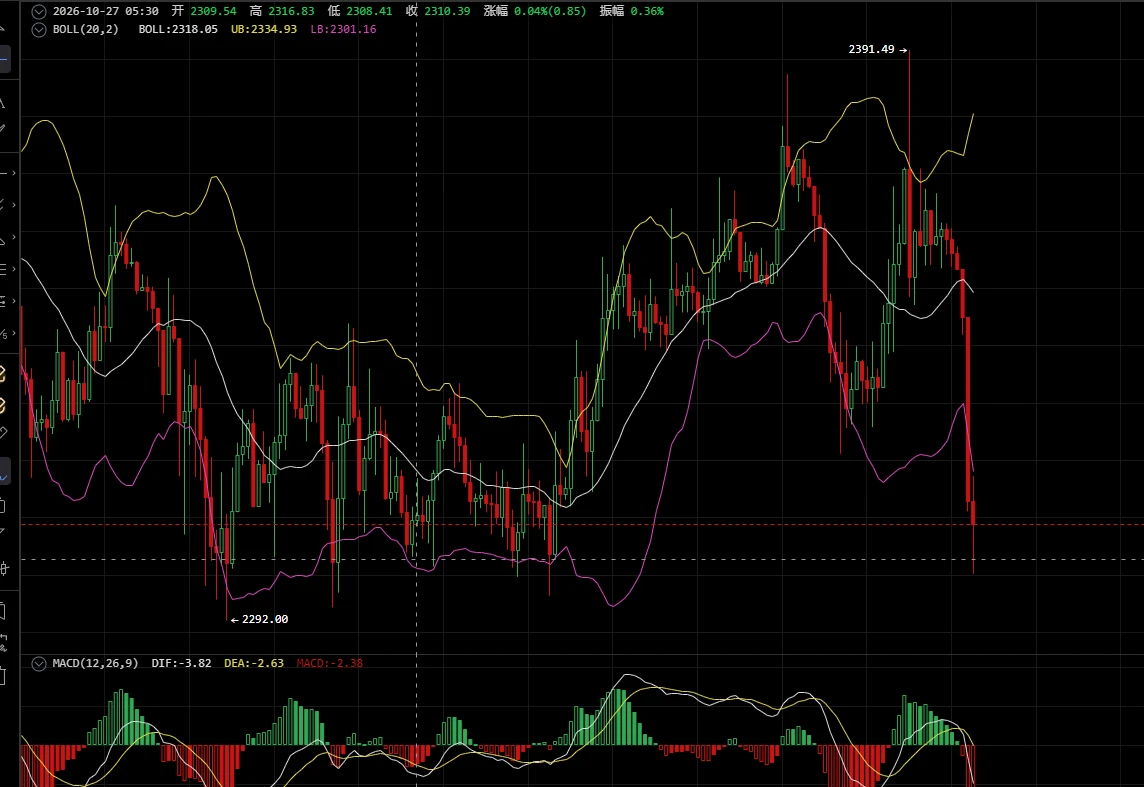Select the high price 2316.83
Image resolution: width=1144 pixels, height=787 pixels.
[291, 11]
